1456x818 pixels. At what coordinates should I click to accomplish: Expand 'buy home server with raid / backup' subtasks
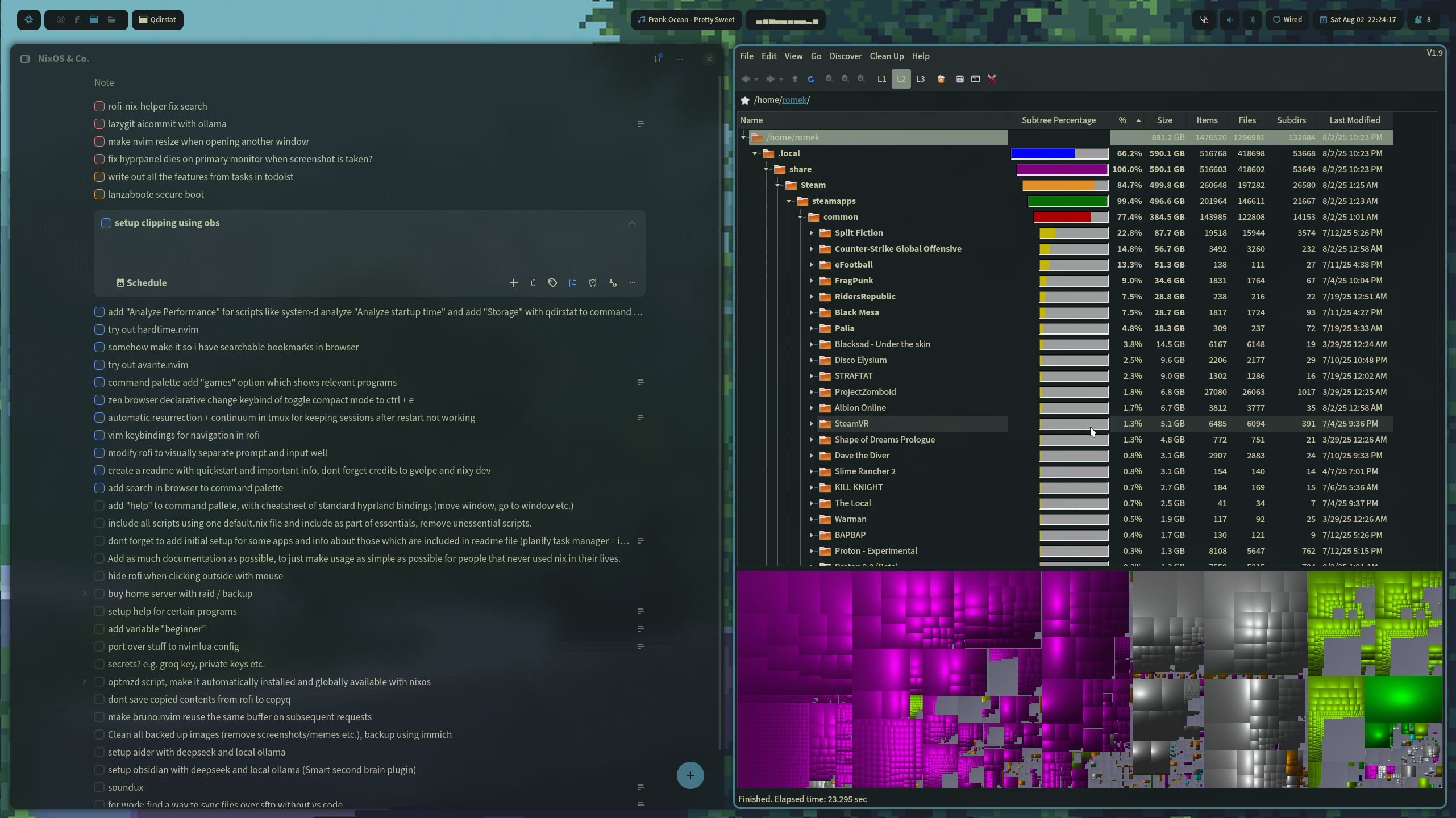85,594
